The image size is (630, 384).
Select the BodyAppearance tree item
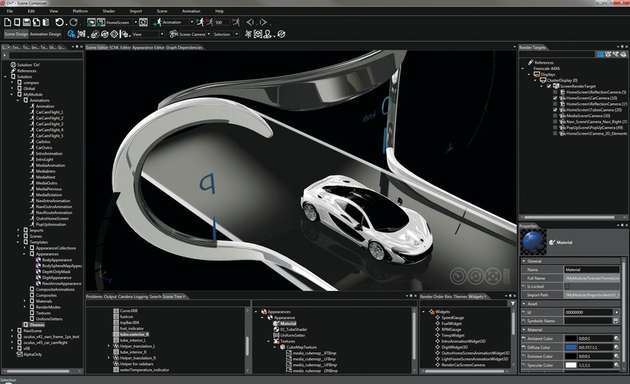[x=57, y=260]
